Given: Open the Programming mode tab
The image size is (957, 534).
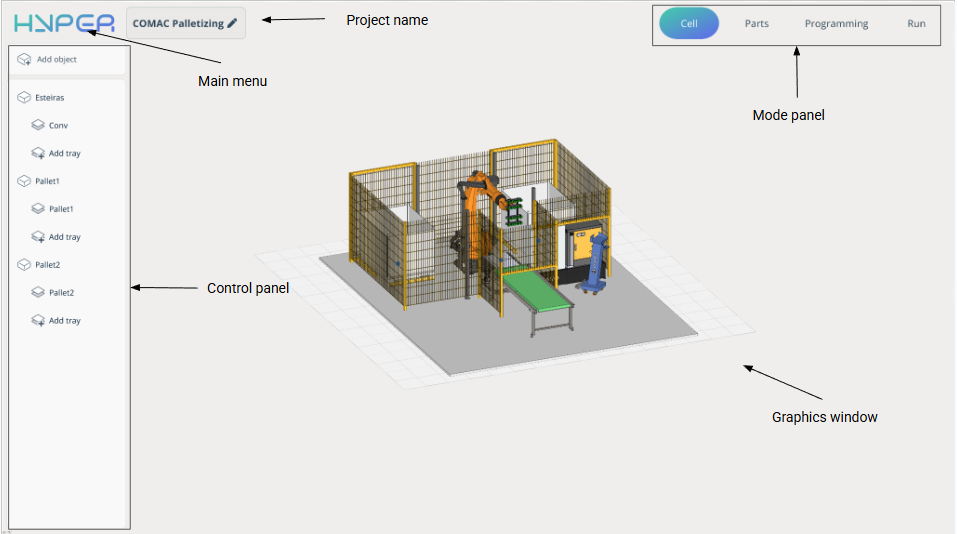Looking at the screenshot, I should point(836,24).
